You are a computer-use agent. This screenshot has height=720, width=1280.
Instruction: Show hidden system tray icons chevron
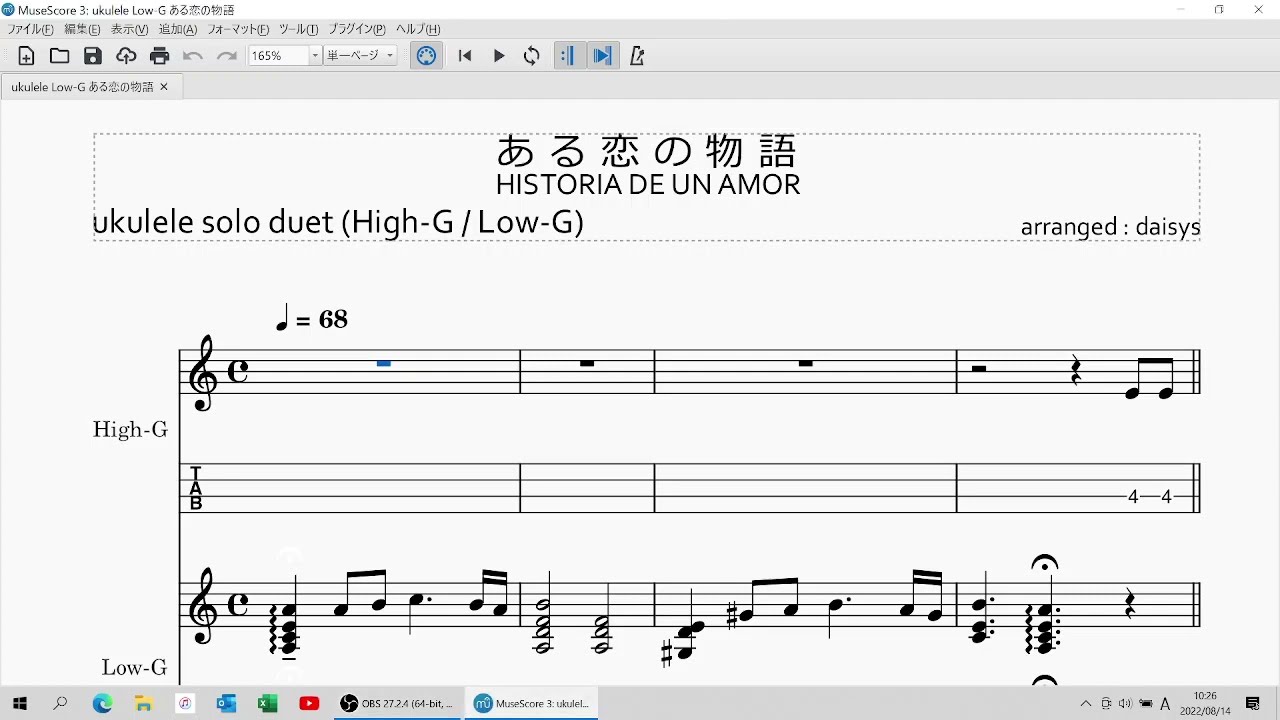1086,704
